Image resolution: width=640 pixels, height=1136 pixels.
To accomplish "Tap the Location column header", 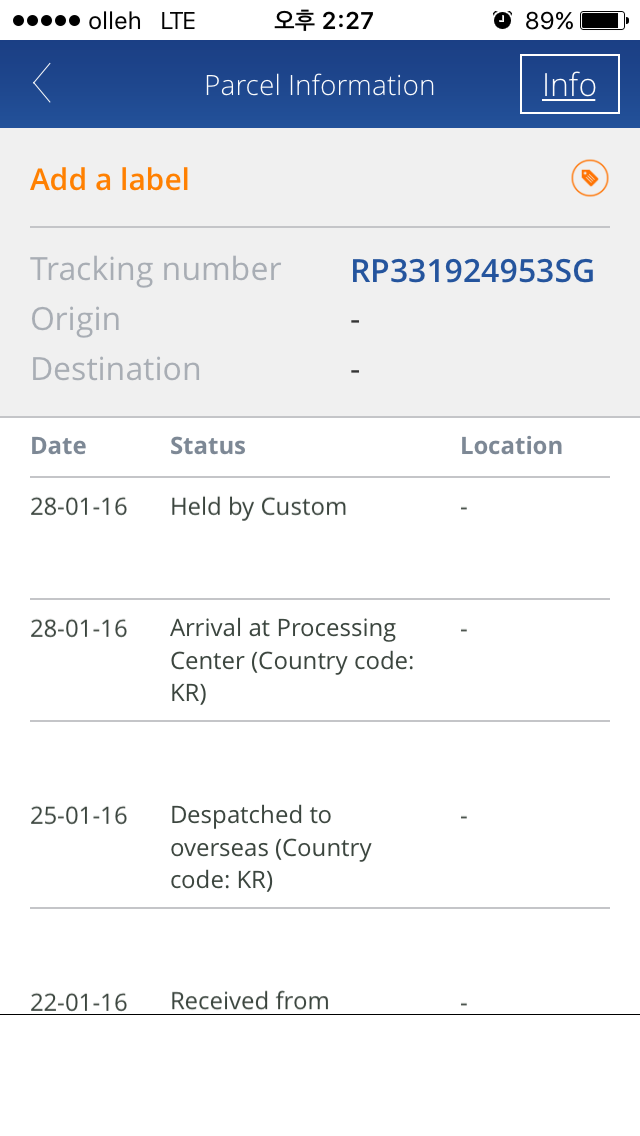I will [511, 446].
